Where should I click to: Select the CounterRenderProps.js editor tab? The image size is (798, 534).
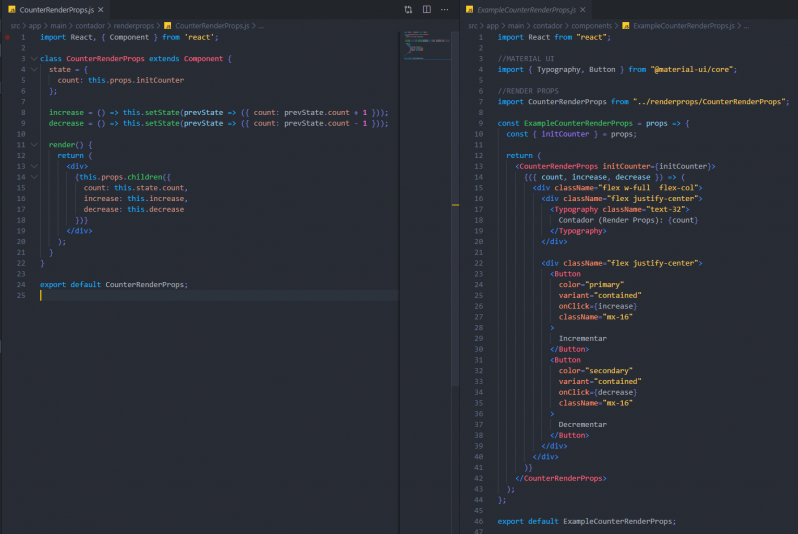tap(56, 9)
